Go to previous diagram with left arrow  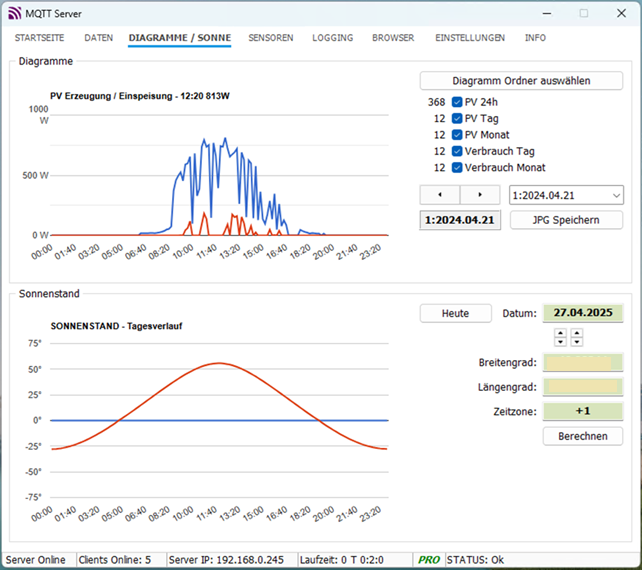440,195
